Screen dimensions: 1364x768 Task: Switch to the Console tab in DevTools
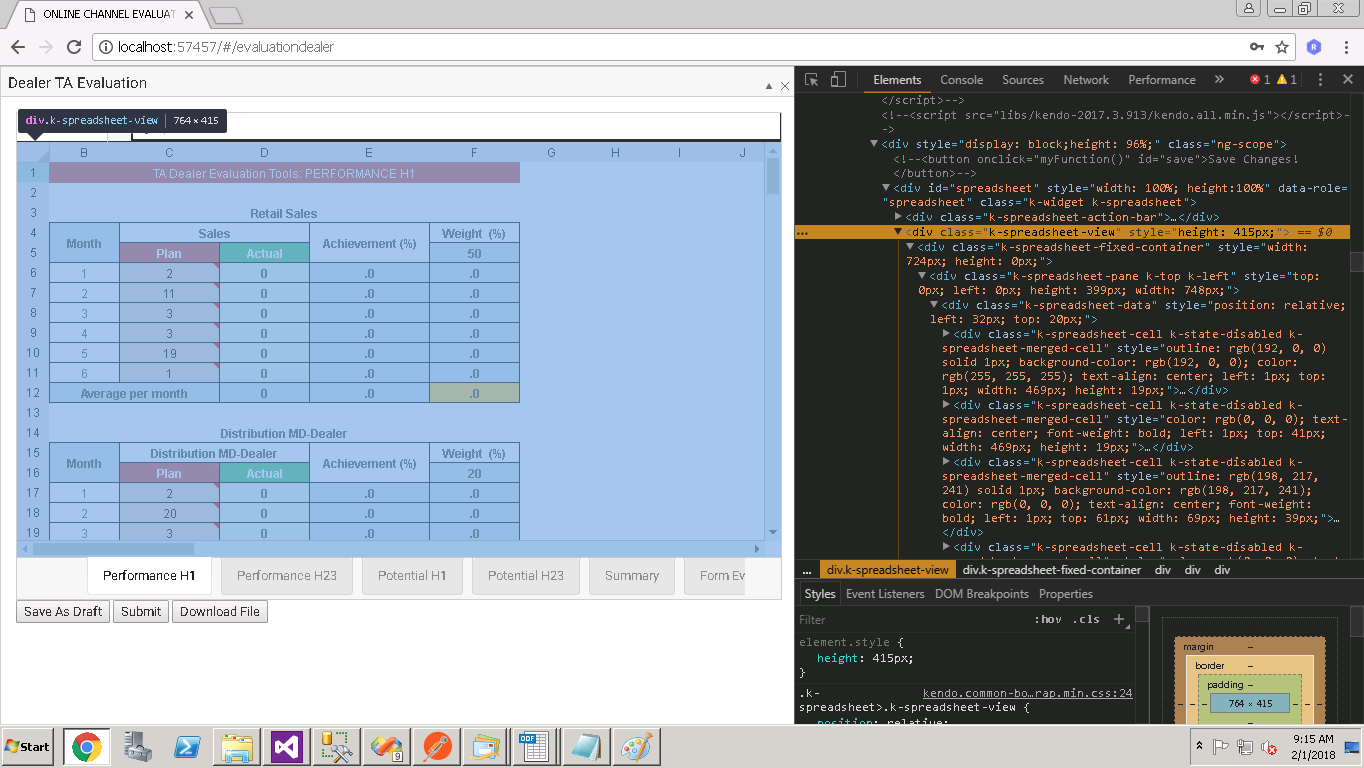[x=961, y=80]
